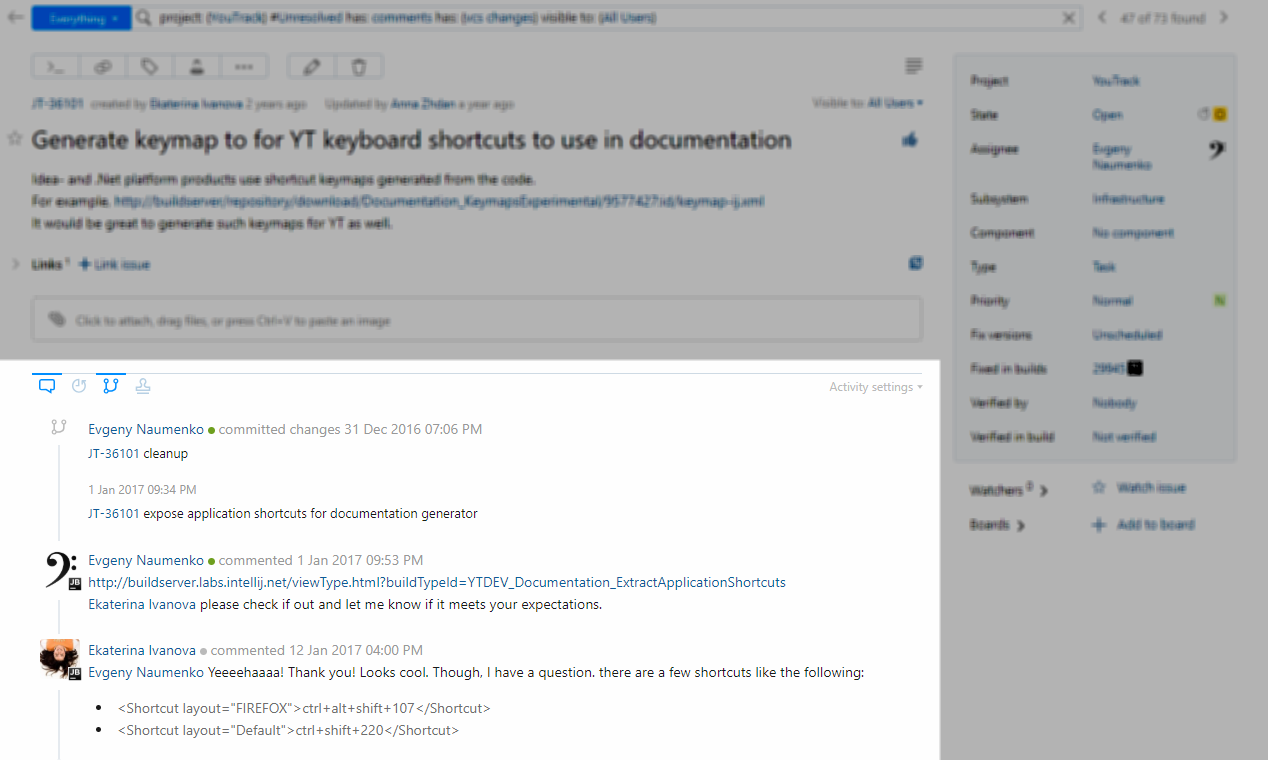Image resolution: width=1268 pixels, height=760 pixels.
Task: Toggle VCS changes in the activity stream
Action: click(111, 386)
